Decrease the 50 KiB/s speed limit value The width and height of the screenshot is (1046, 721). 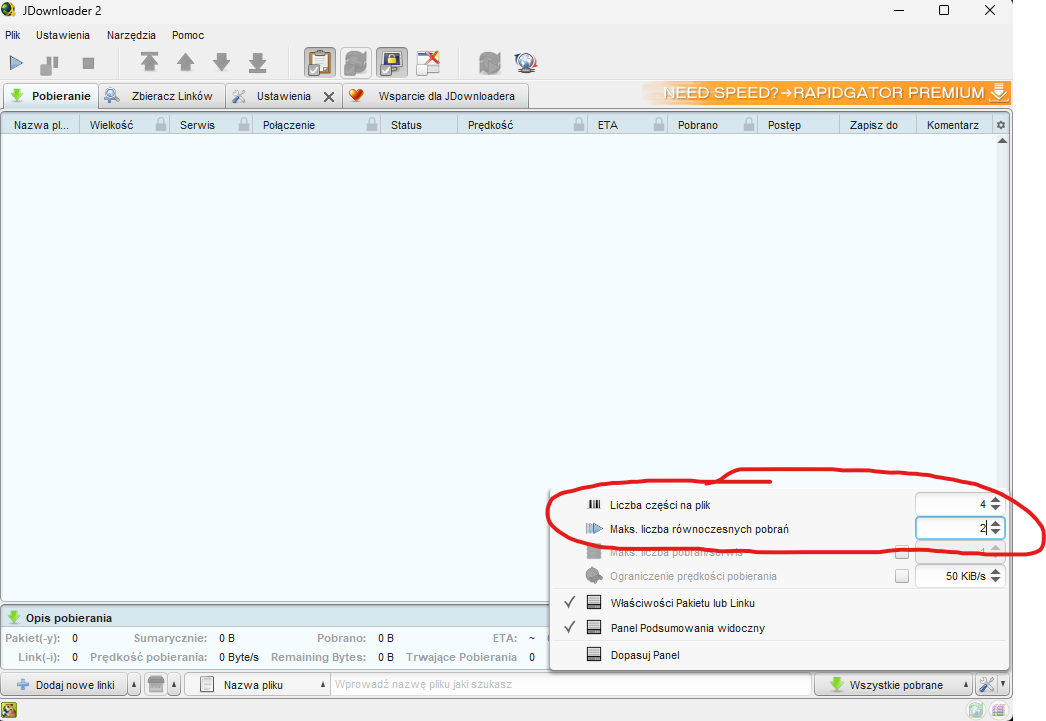996,580
